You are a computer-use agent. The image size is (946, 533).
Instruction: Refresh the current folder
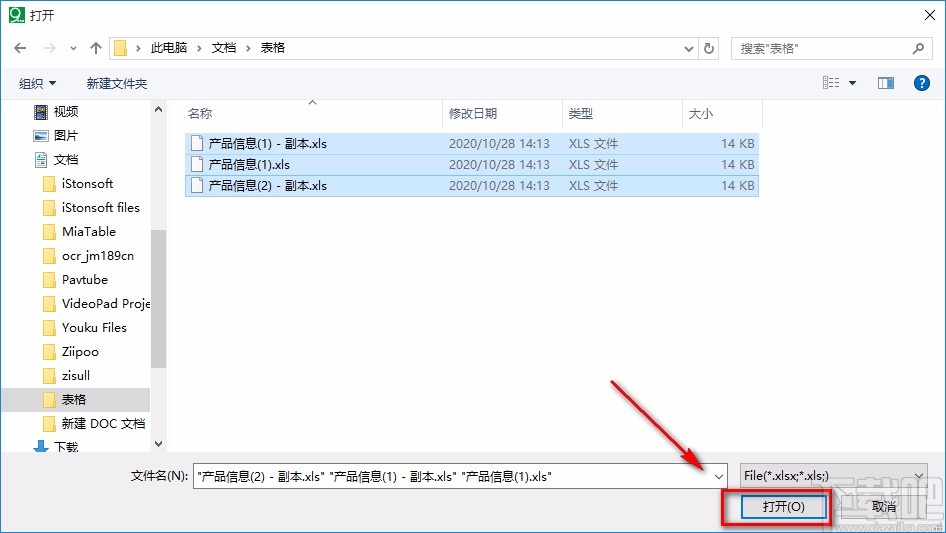[x=709, y=48]
